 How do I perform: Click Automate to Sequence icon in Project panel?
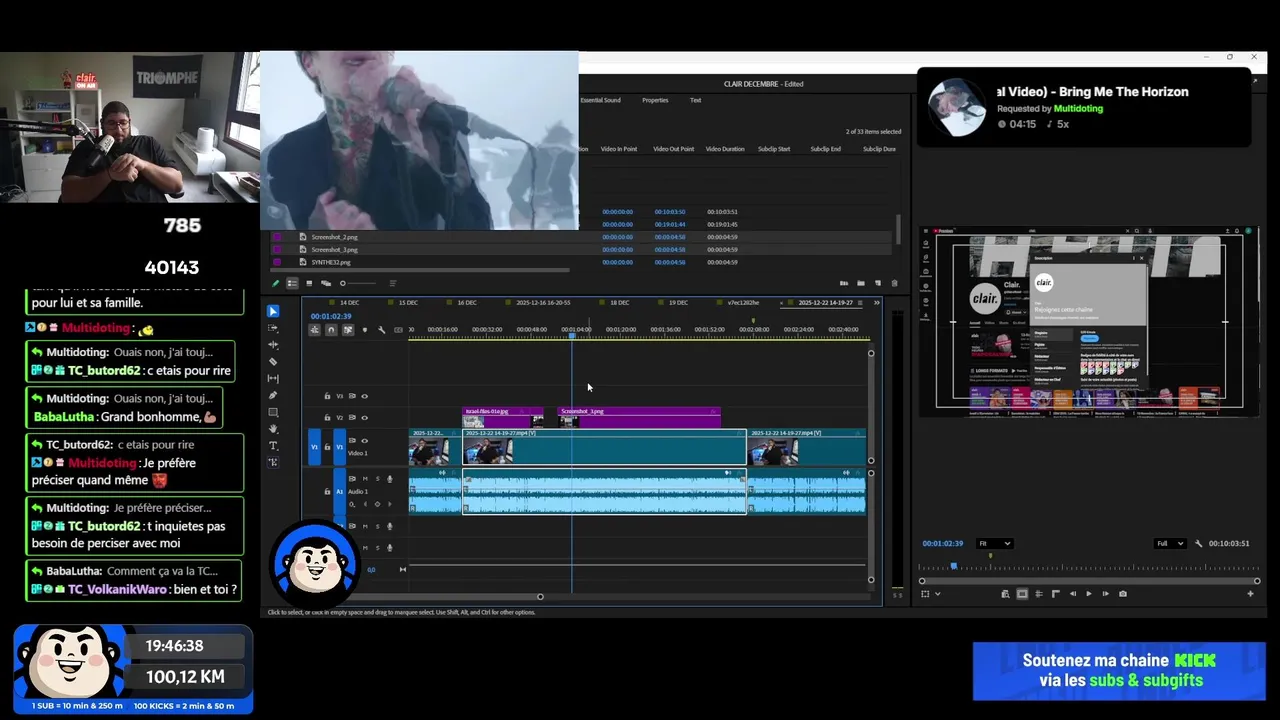tap(844, 283)
